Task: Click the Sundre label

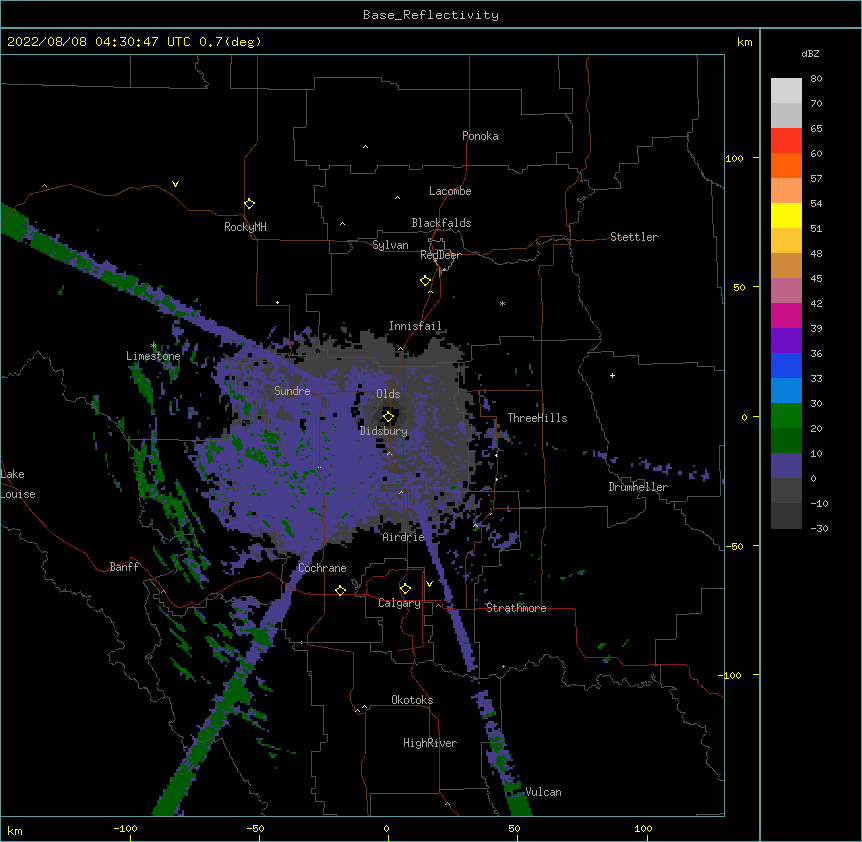Action: pos(292,391)
